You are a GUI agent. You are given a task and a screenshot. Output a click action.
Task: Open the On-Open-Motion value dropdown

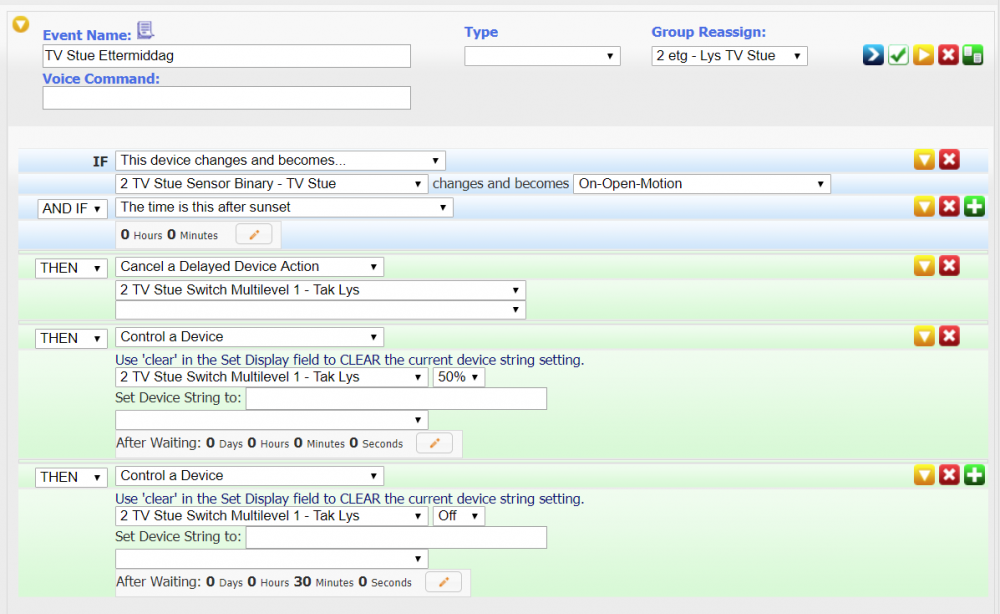coord(702,184)
